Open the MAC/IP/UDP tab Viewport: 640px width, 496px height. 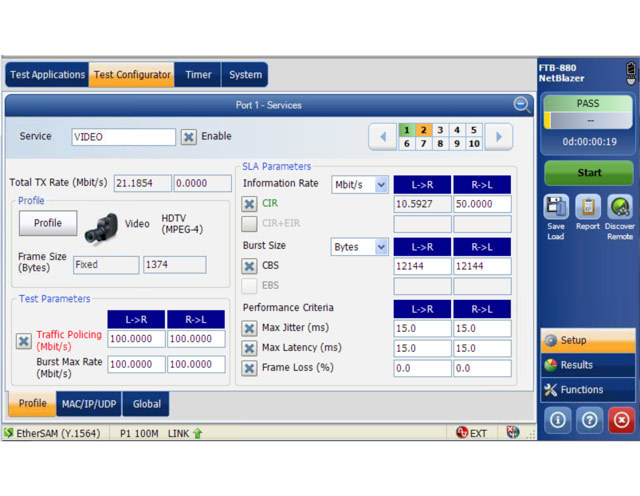tap(88, 404)
